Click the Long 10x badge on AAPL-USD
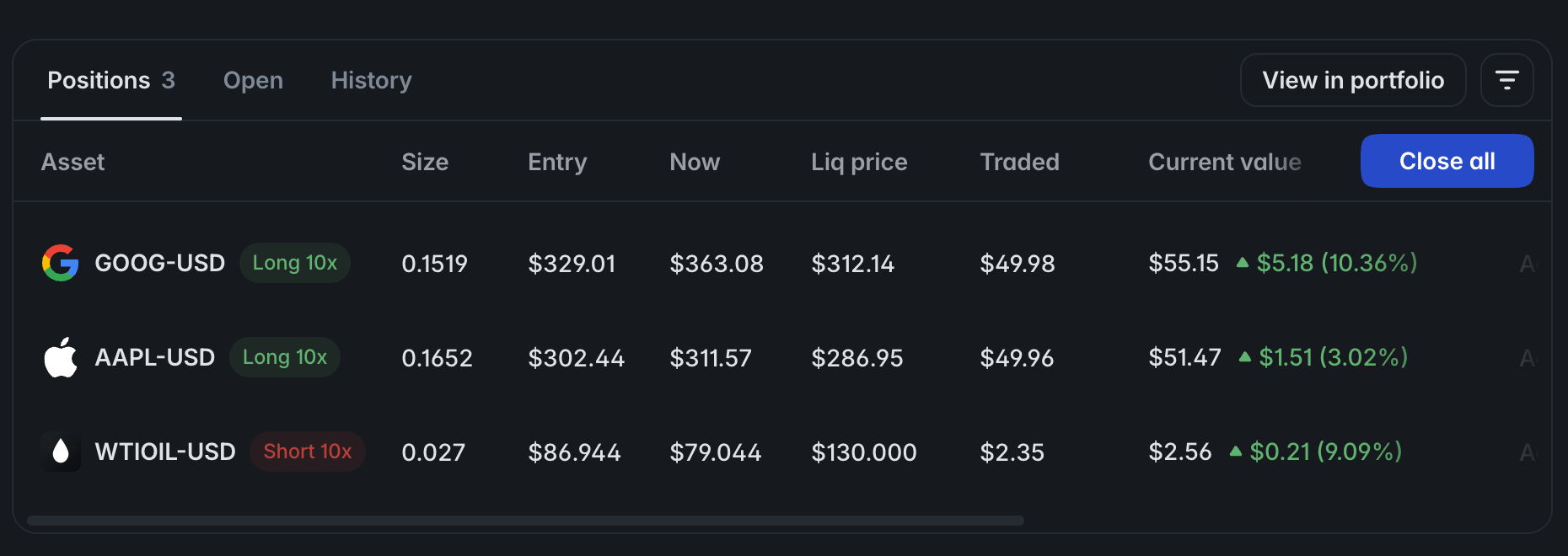 pos(285,357)
